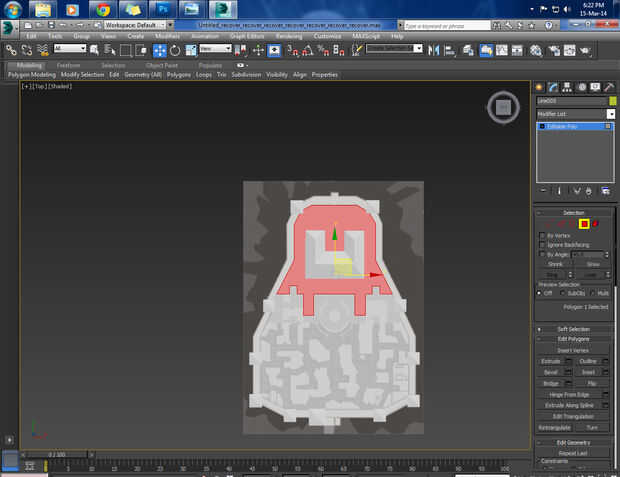Click the Extrude button
This screenshot has height=477, width=620.
550,360
